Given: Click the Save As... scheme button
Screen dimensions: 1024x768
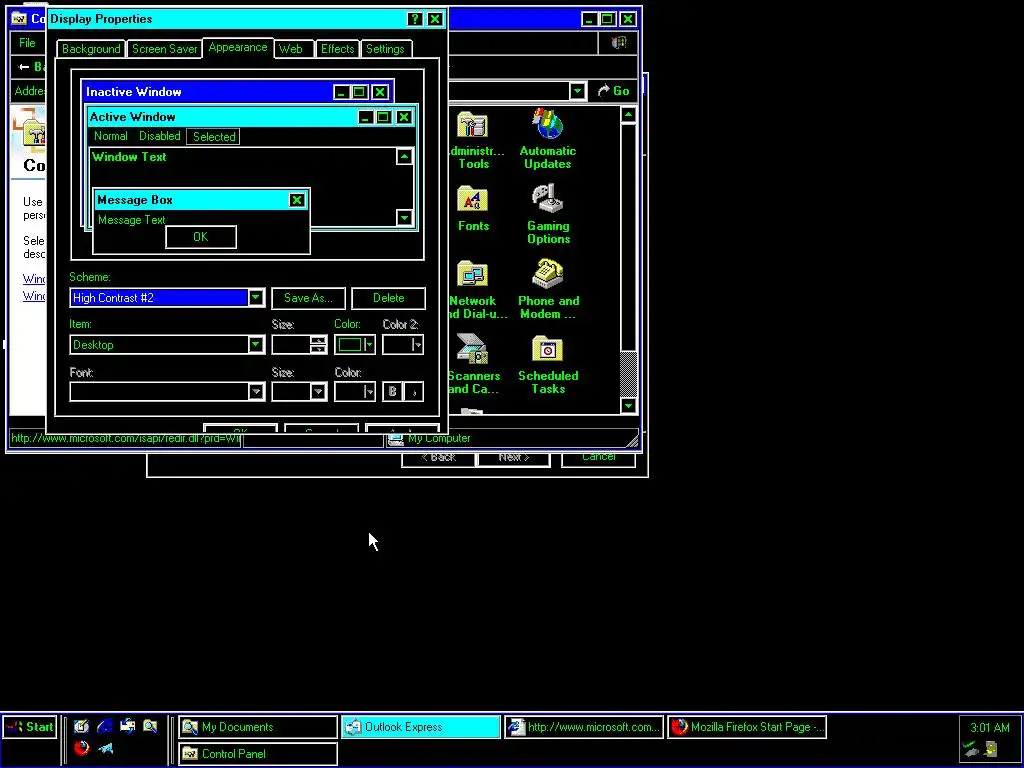Looking at the screenshot, I should click(308, 298).
